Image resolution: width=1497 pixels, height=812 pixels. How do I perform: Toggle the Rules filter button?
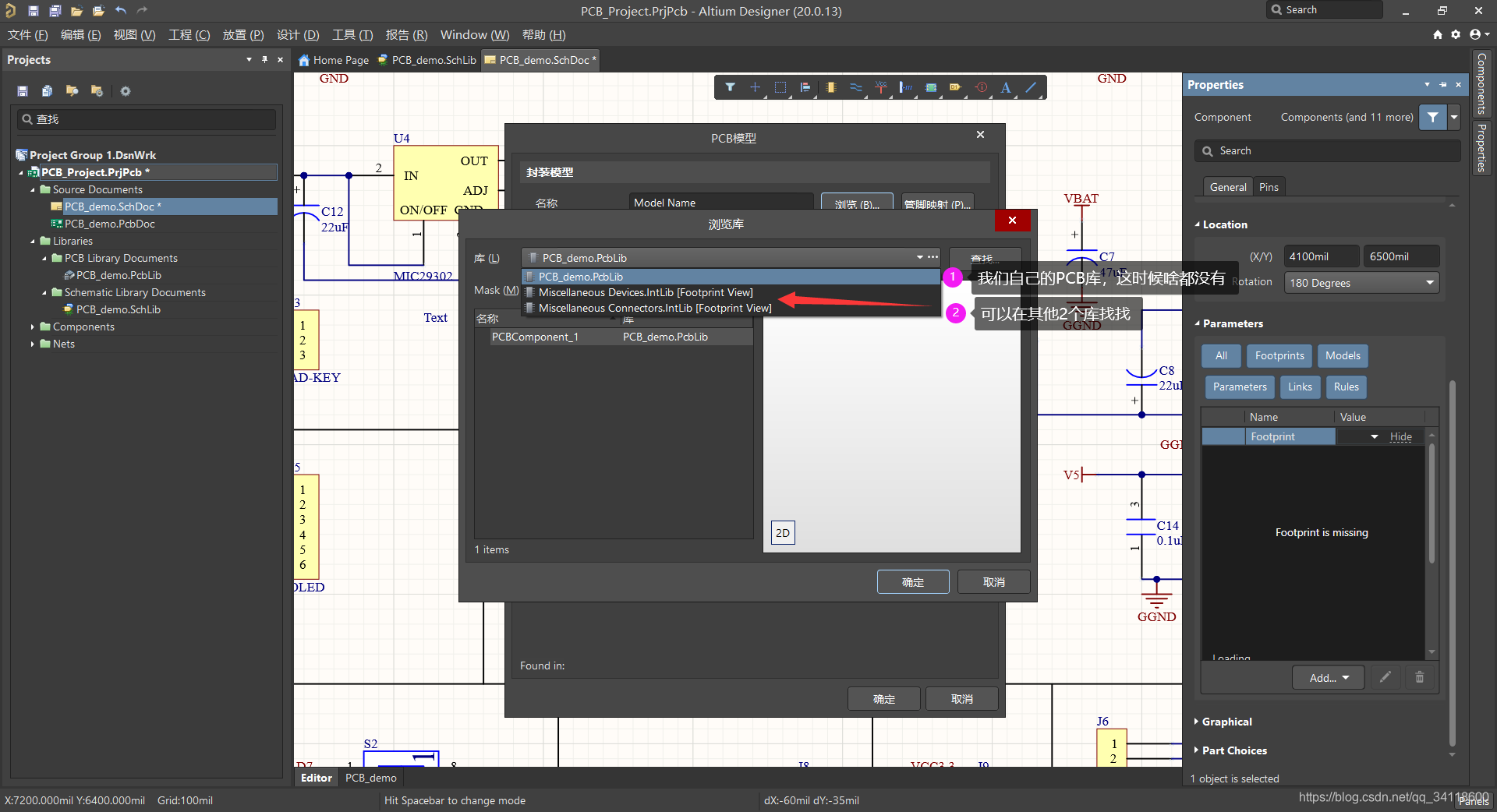coord(1347,387)
